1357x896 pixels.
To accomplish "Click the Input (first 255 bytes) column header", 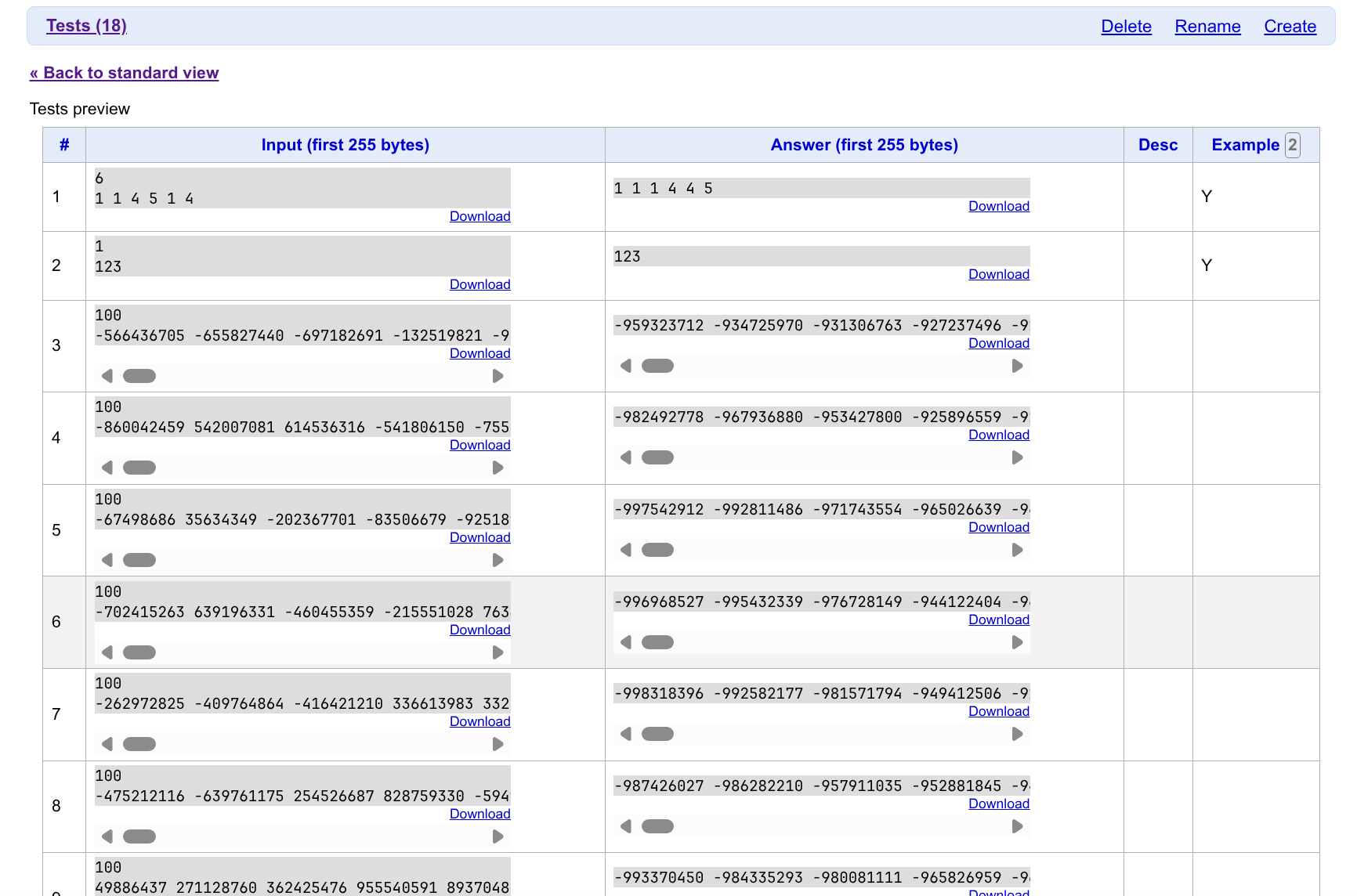I will (345, 145).
